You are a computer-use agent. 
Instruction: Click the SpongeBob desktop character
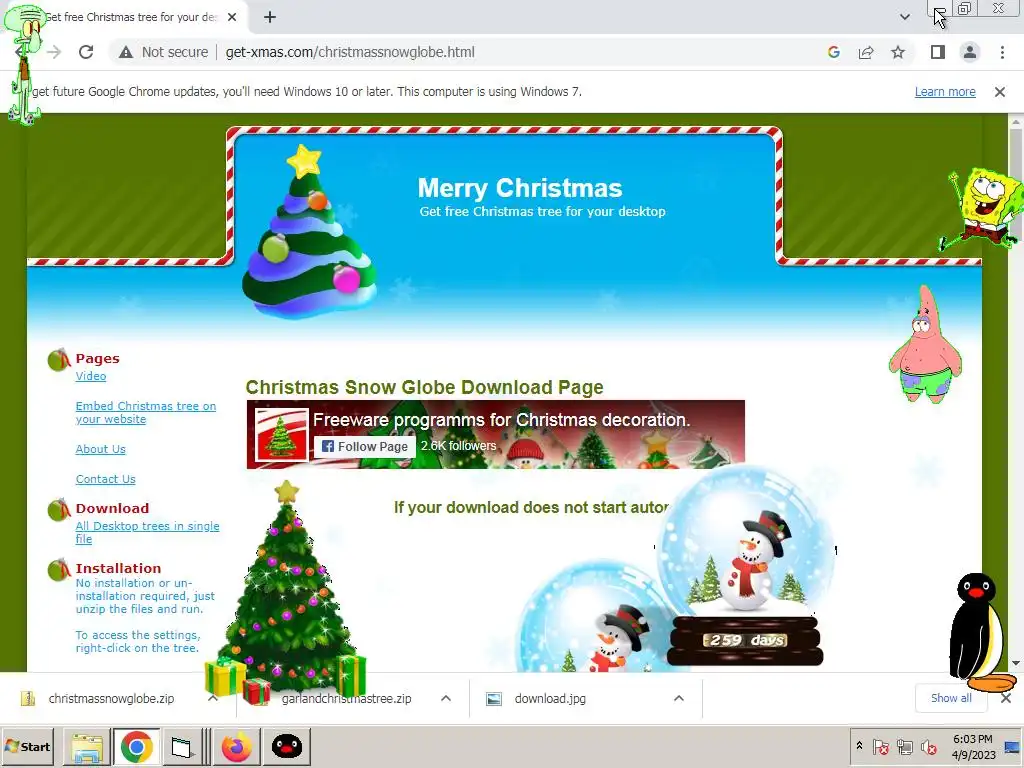[984, 208]
